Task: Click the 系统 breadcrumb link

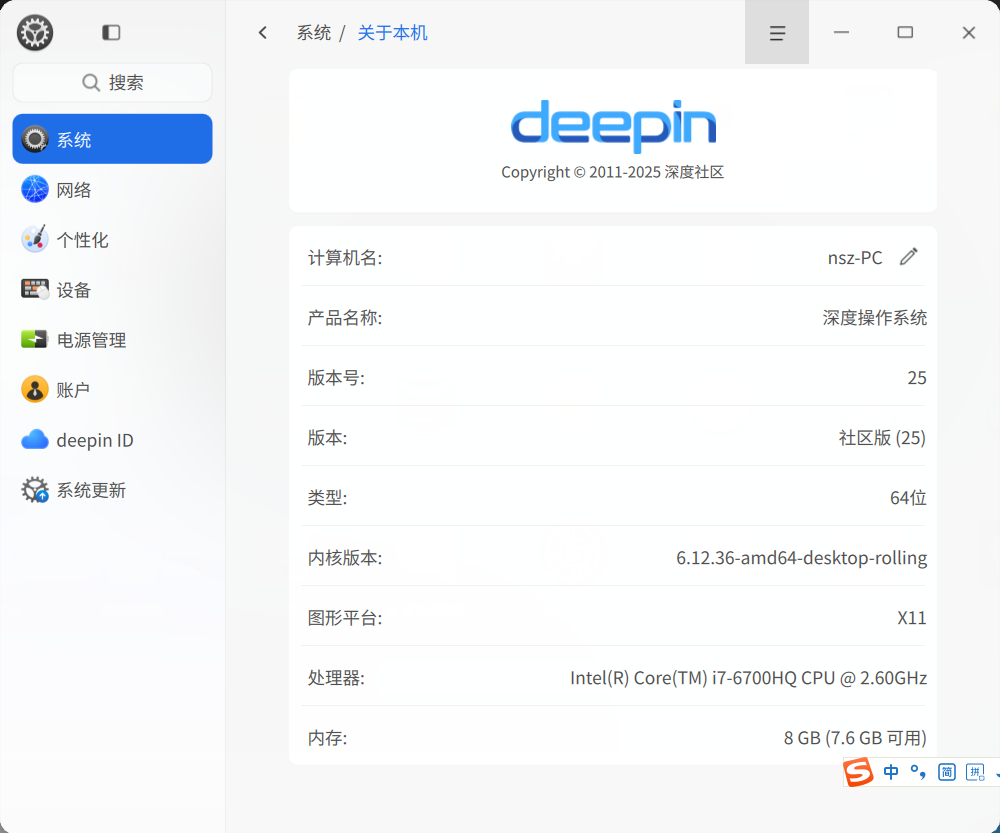Action: click(x=313, y=33)
